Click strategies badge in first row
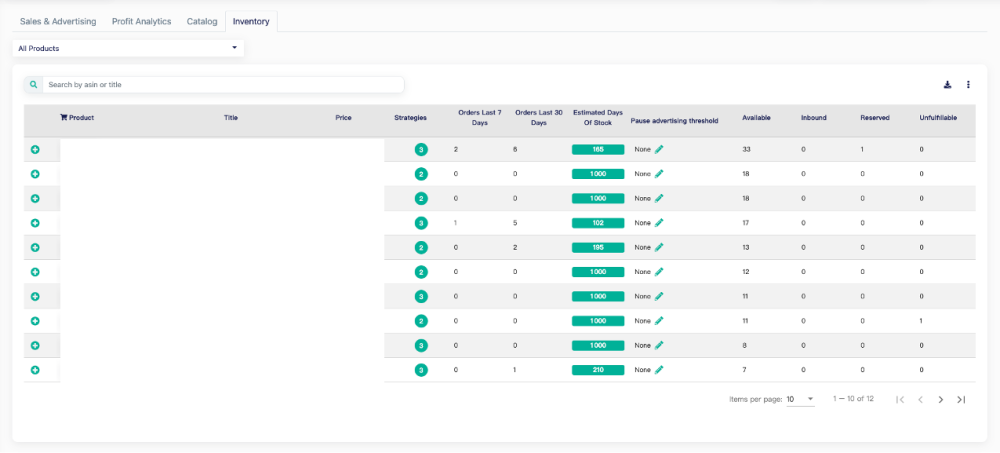Image resolution: width=1000 pixels, height=453 pixels. pyautogui.click(x=421, y=150)
